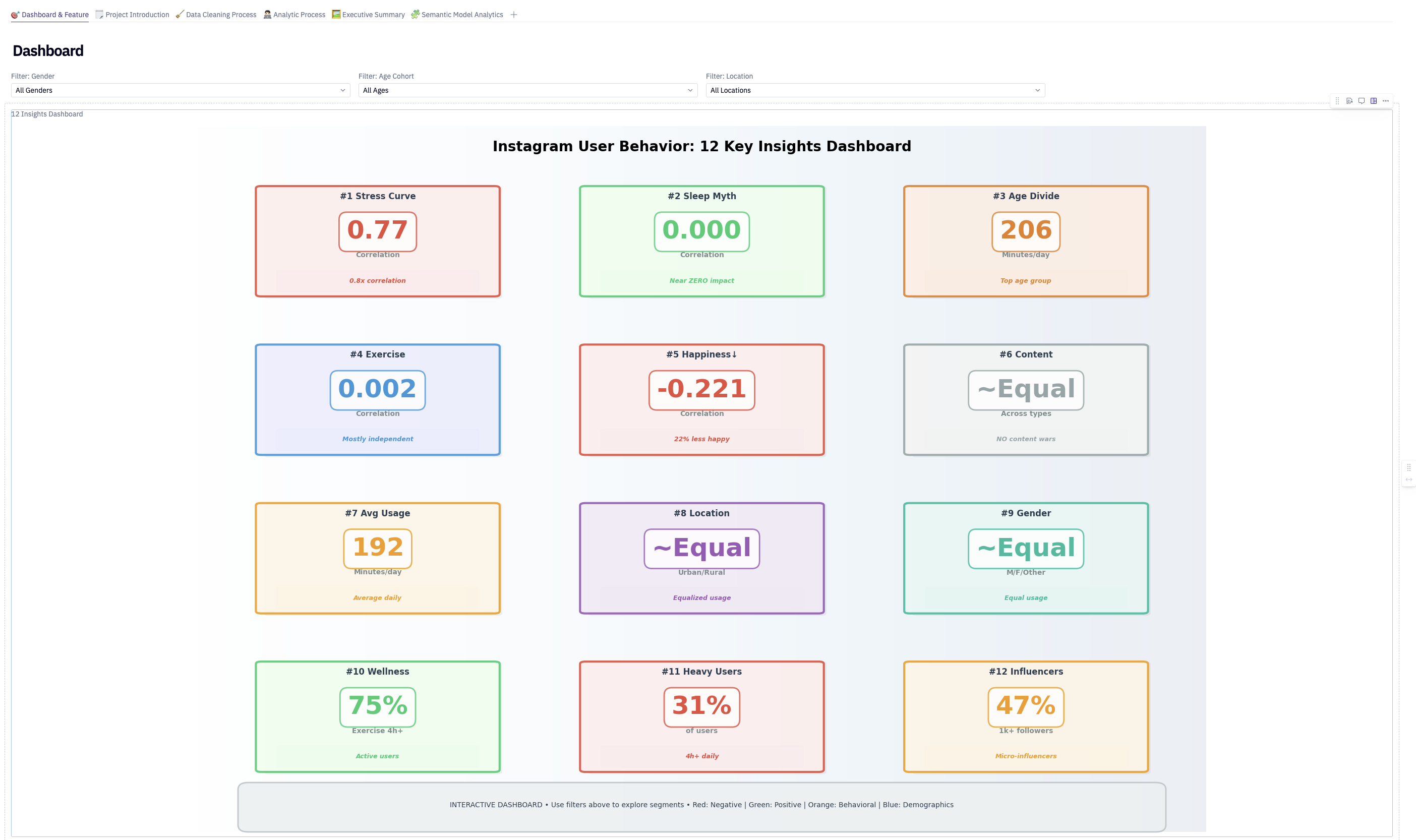The height and width of the screenshot is (840, 1416).
Task: Click the export document icon in block toolbar
Action: coord(1349,101)
